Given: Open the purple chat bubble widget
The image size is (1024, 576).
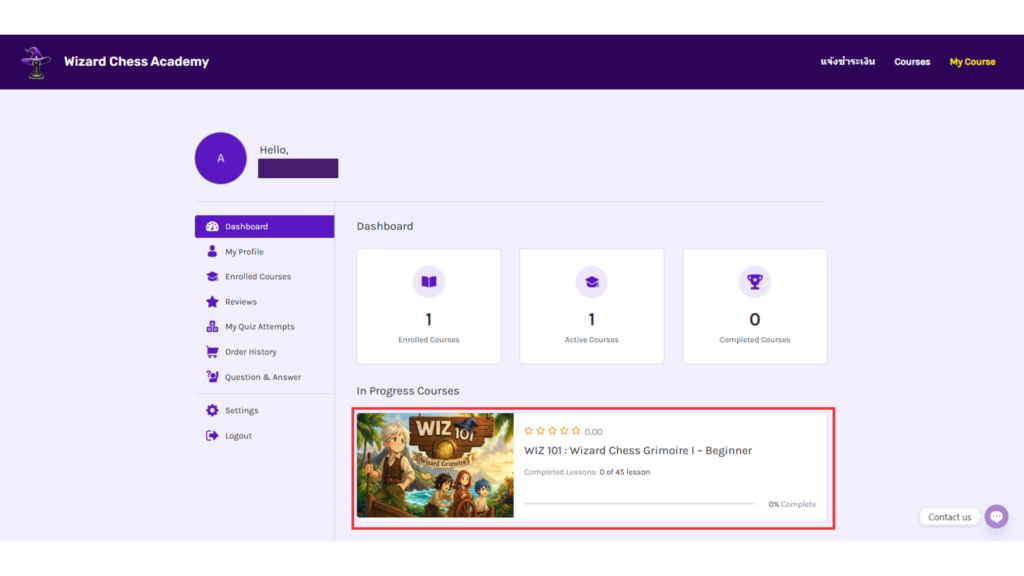Looking at the screenshot, I should point(996,516).
